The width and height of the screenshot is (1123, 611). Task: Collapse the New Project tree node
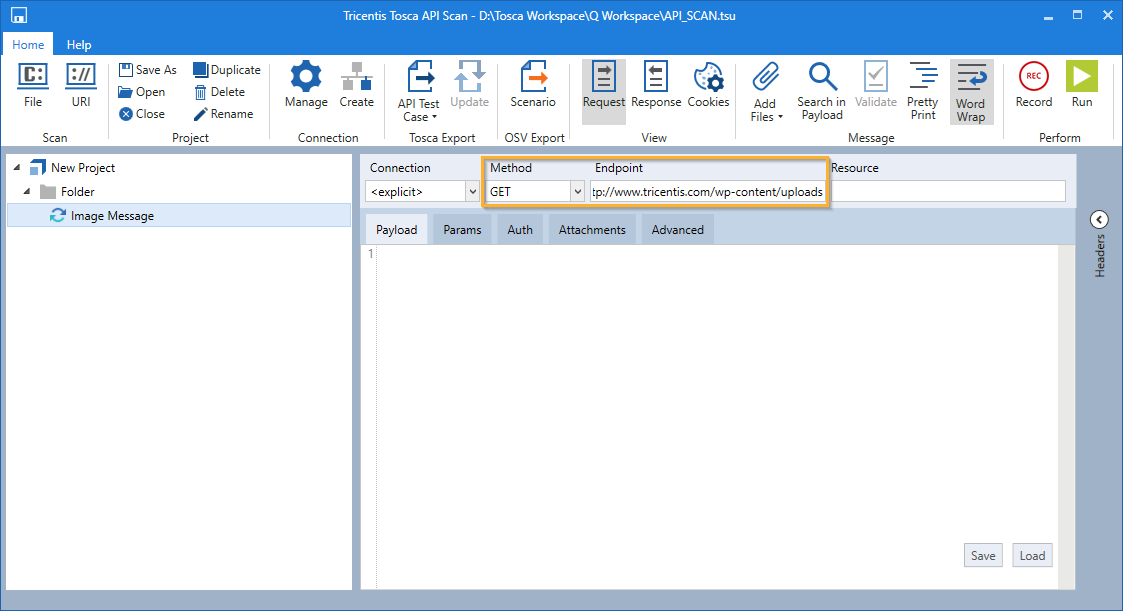point(17,168)
